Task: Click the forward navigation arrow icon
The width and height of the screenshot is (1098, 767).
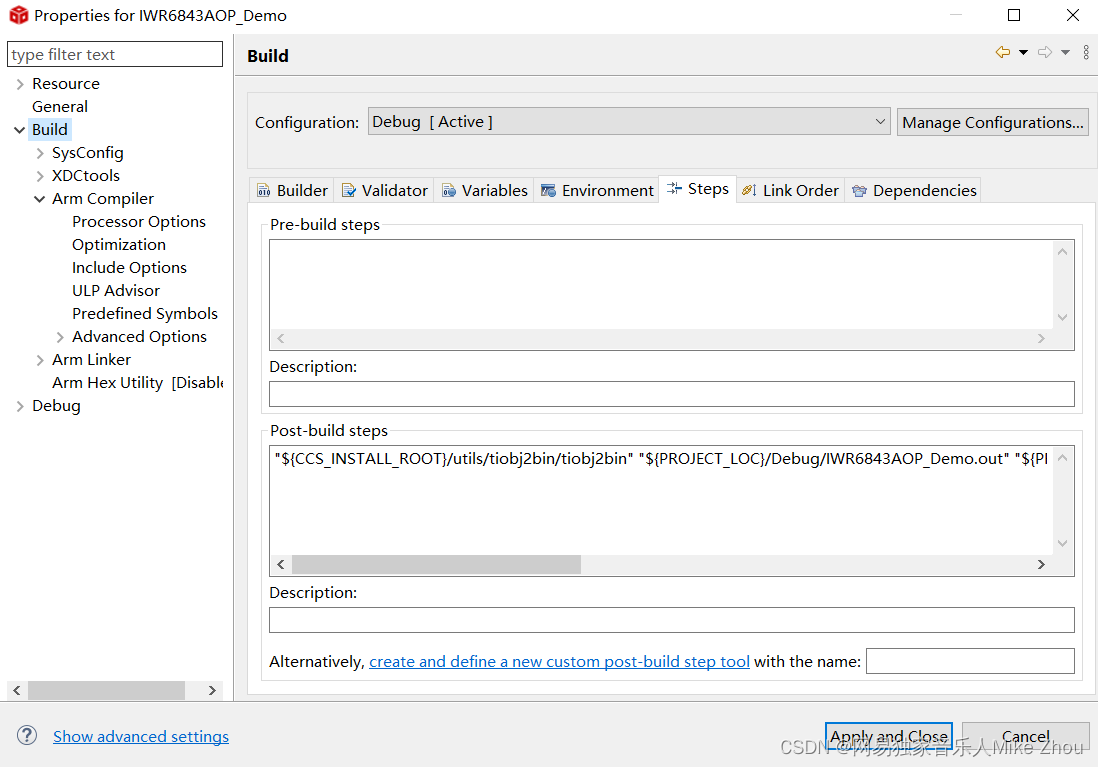Action: [1045, 53]
